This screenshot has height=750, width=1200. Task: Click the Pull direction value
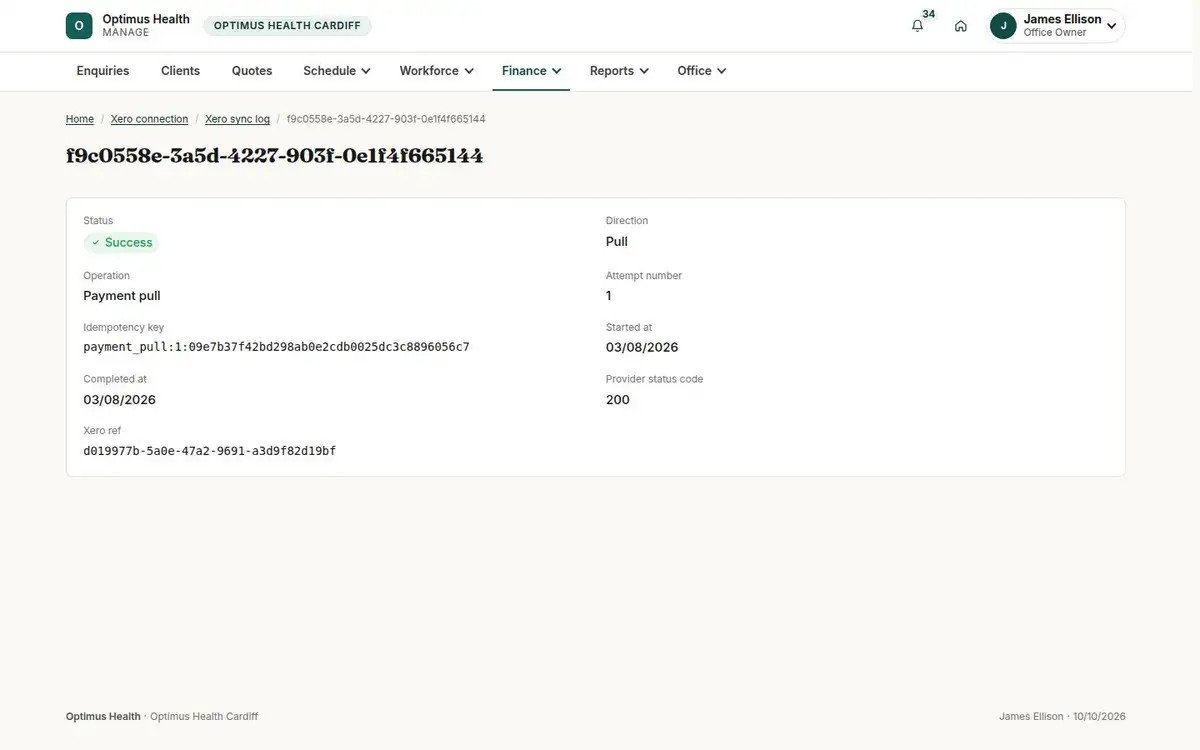617,242
